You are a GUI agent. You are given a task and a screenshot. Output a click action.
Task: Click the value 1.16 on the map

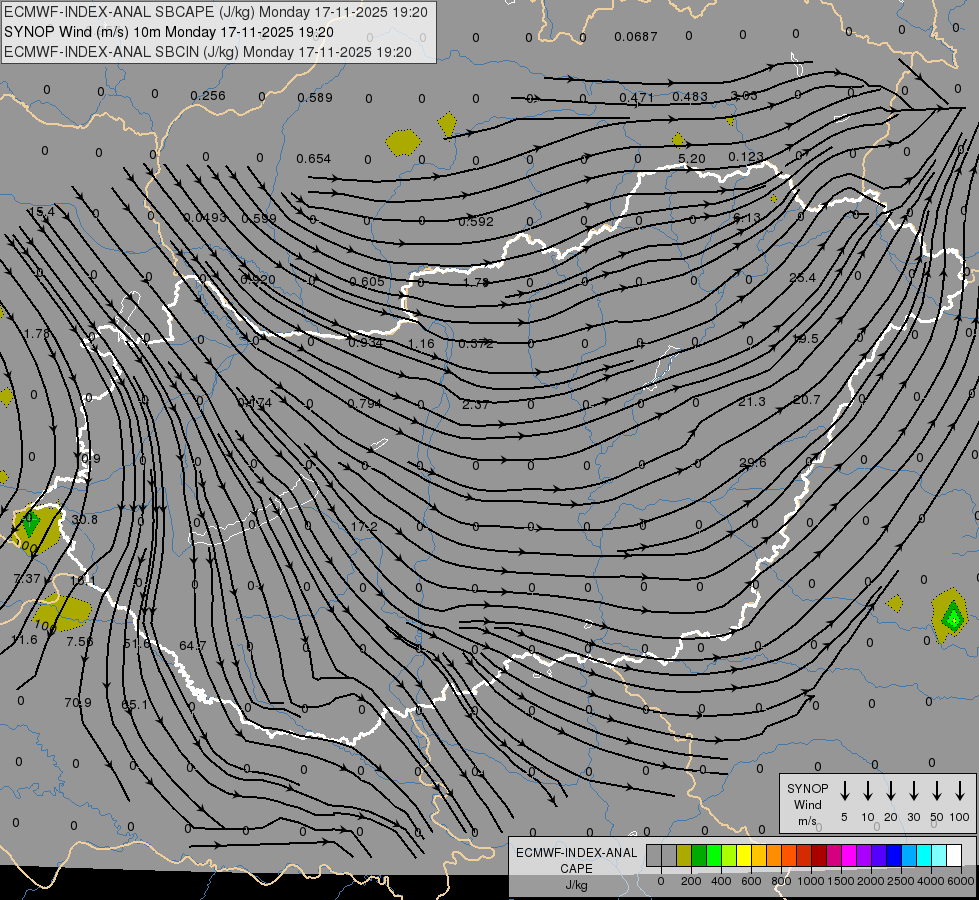421,344
